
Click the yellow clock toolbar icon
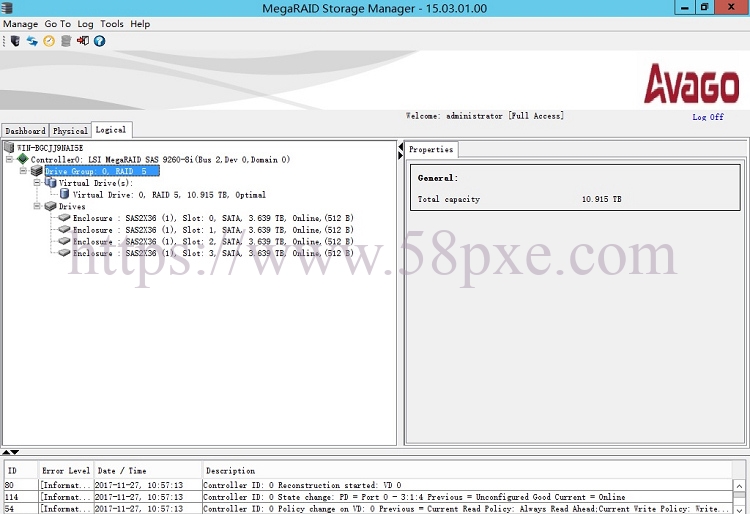coord(49,41)
